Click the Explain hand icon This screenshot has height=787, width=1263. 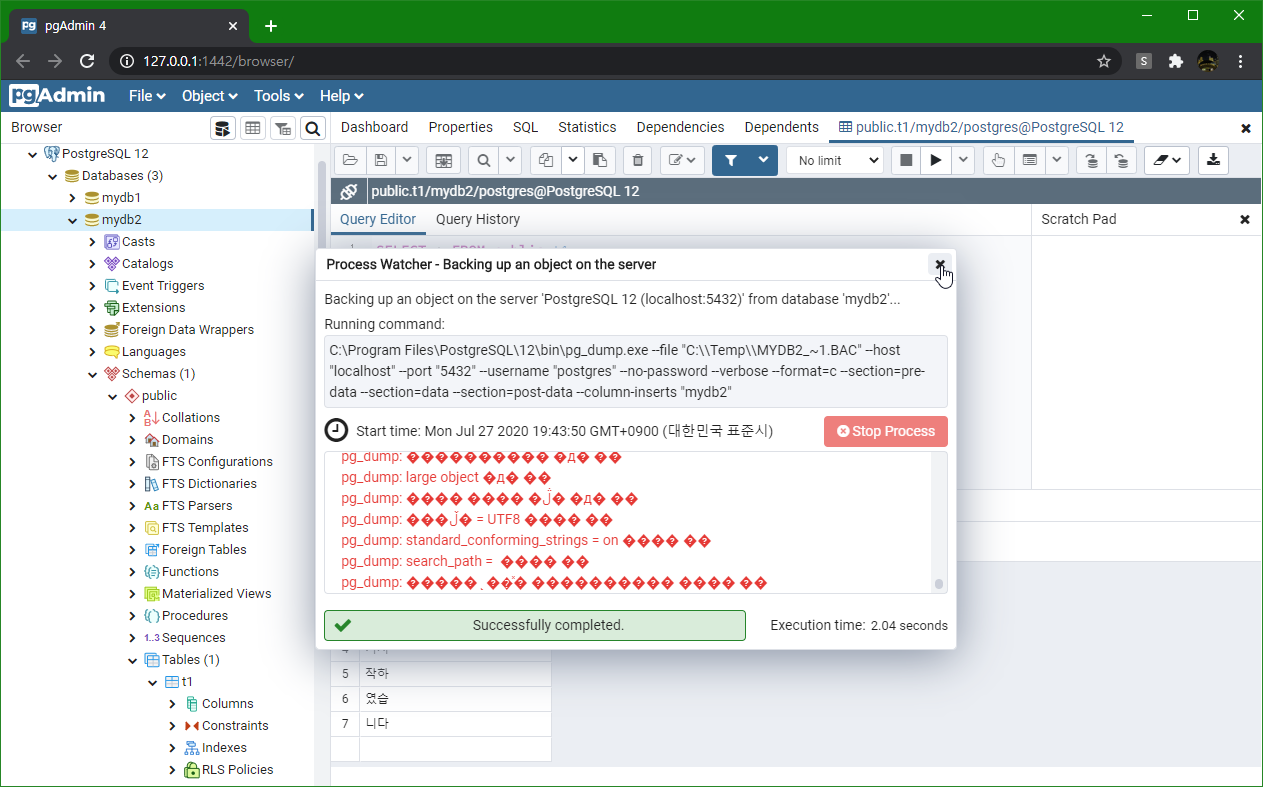[998, 160]
